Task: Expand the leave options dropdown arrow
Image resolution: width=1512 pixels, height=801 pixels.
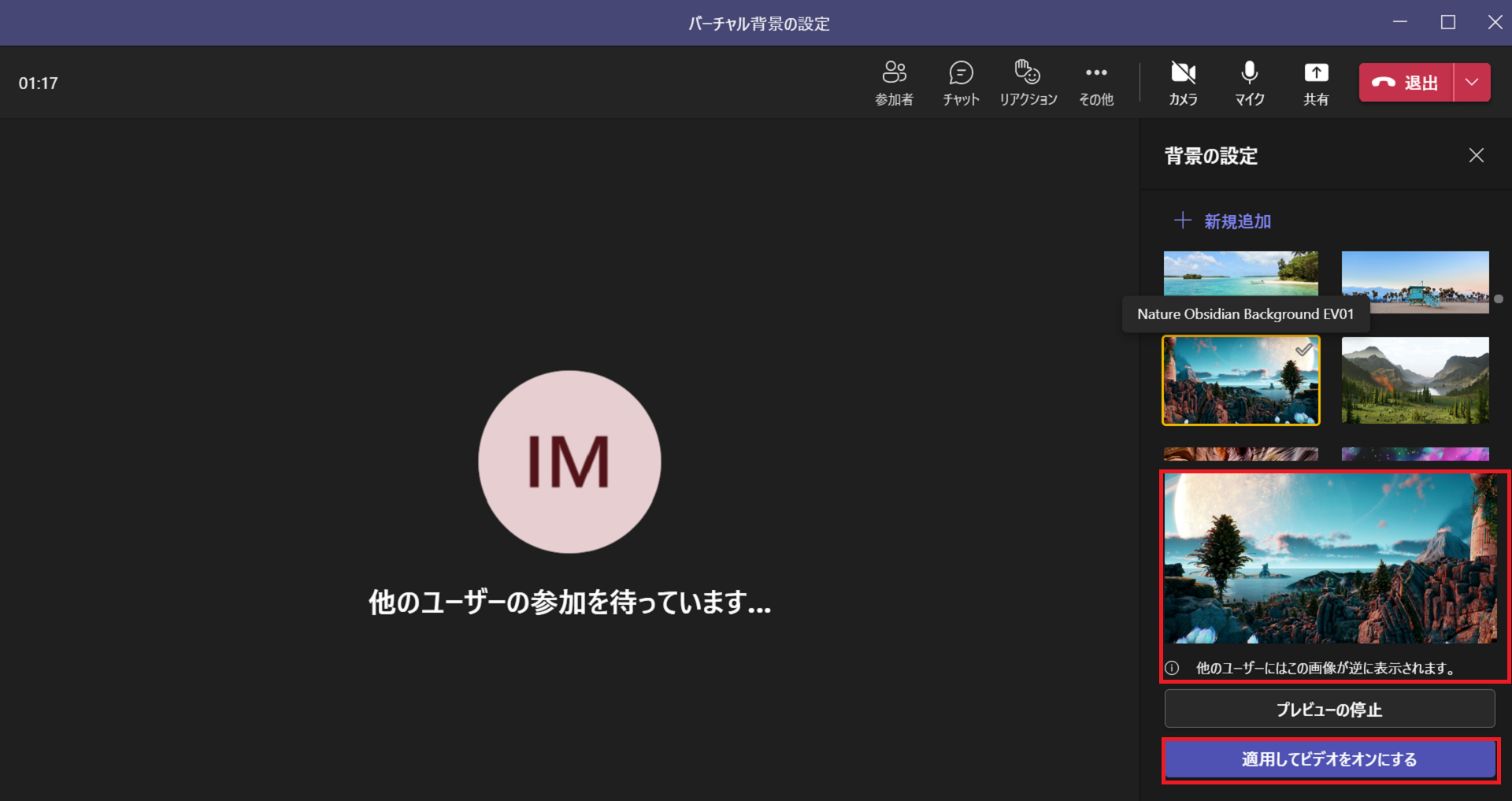Action: point(1472,83)
